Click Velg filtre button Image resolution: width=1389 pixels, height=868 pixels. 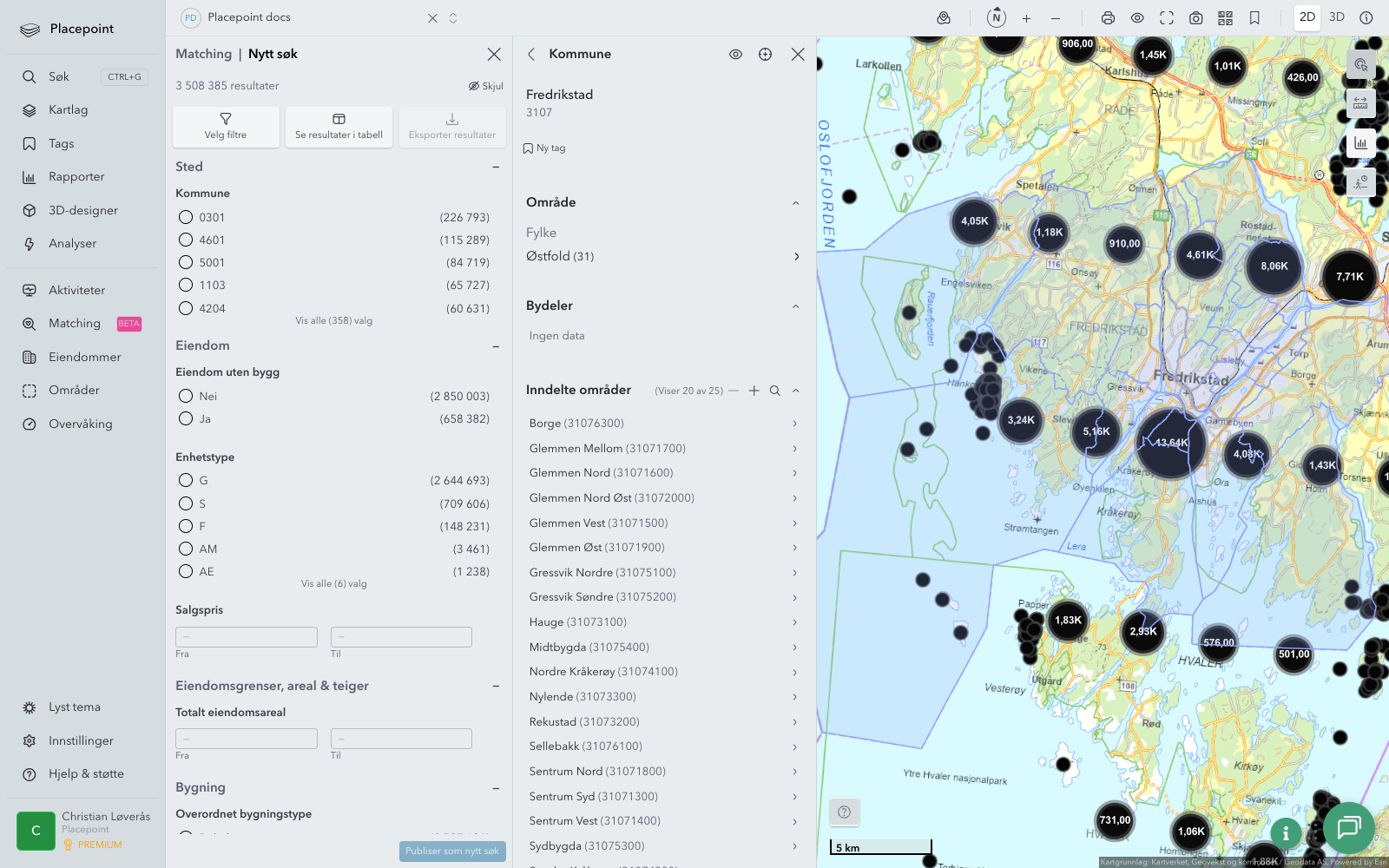coord(226,127)
